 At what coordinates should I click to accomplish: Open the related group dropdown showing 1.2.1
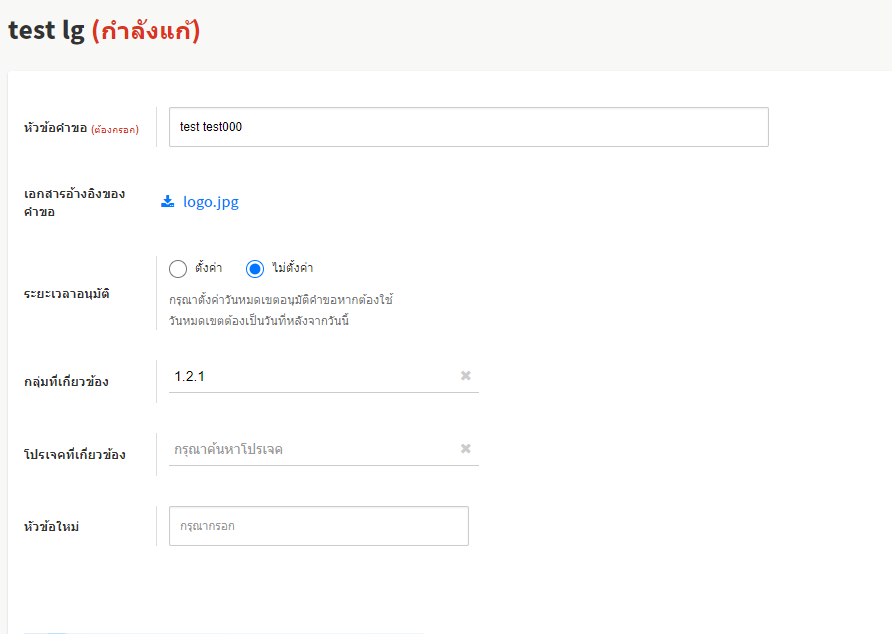coord(310,376)
